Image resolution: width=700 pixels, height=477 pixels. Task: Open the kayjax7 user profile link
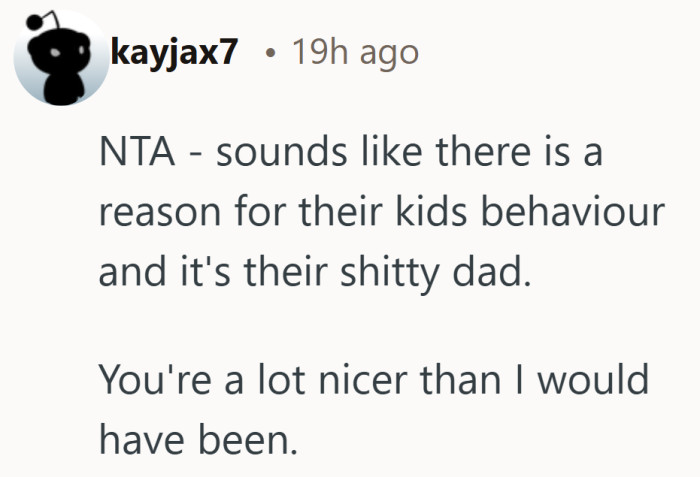point(175,52)
